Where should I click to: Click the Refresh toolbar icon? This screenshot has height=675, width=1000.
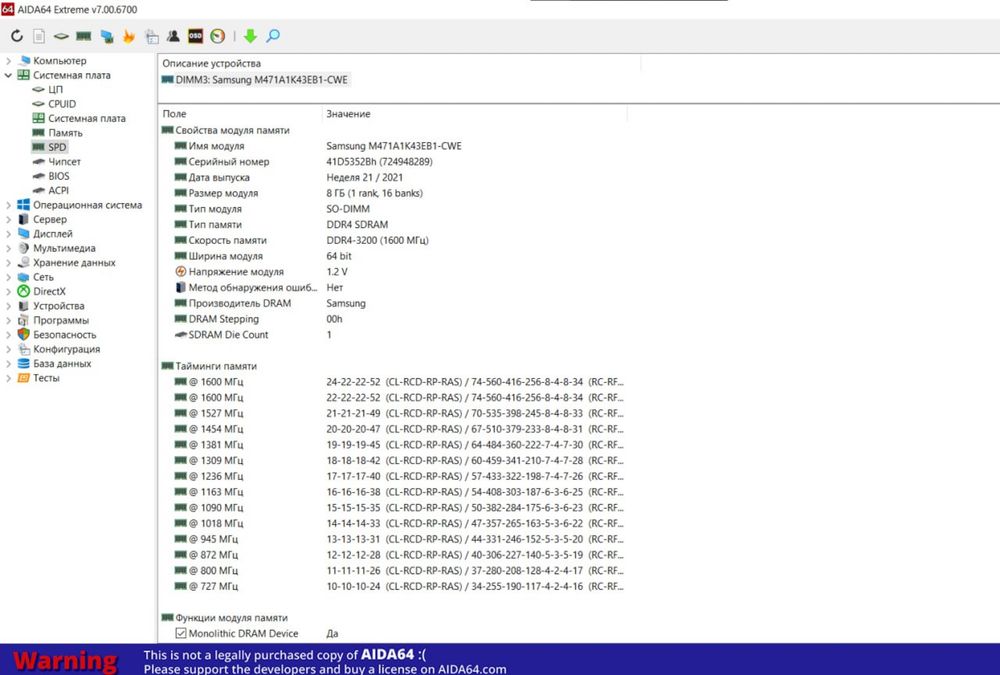[17, 36]
